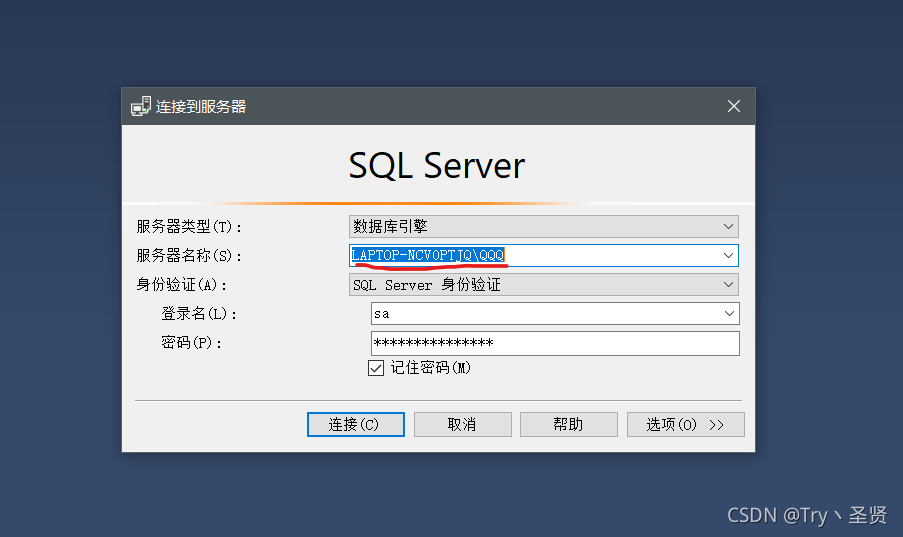The width and height of the screenshot is (903, 537).
Task: Open the 服务器类型 dropdown arrow
Action: coord(728,226)
